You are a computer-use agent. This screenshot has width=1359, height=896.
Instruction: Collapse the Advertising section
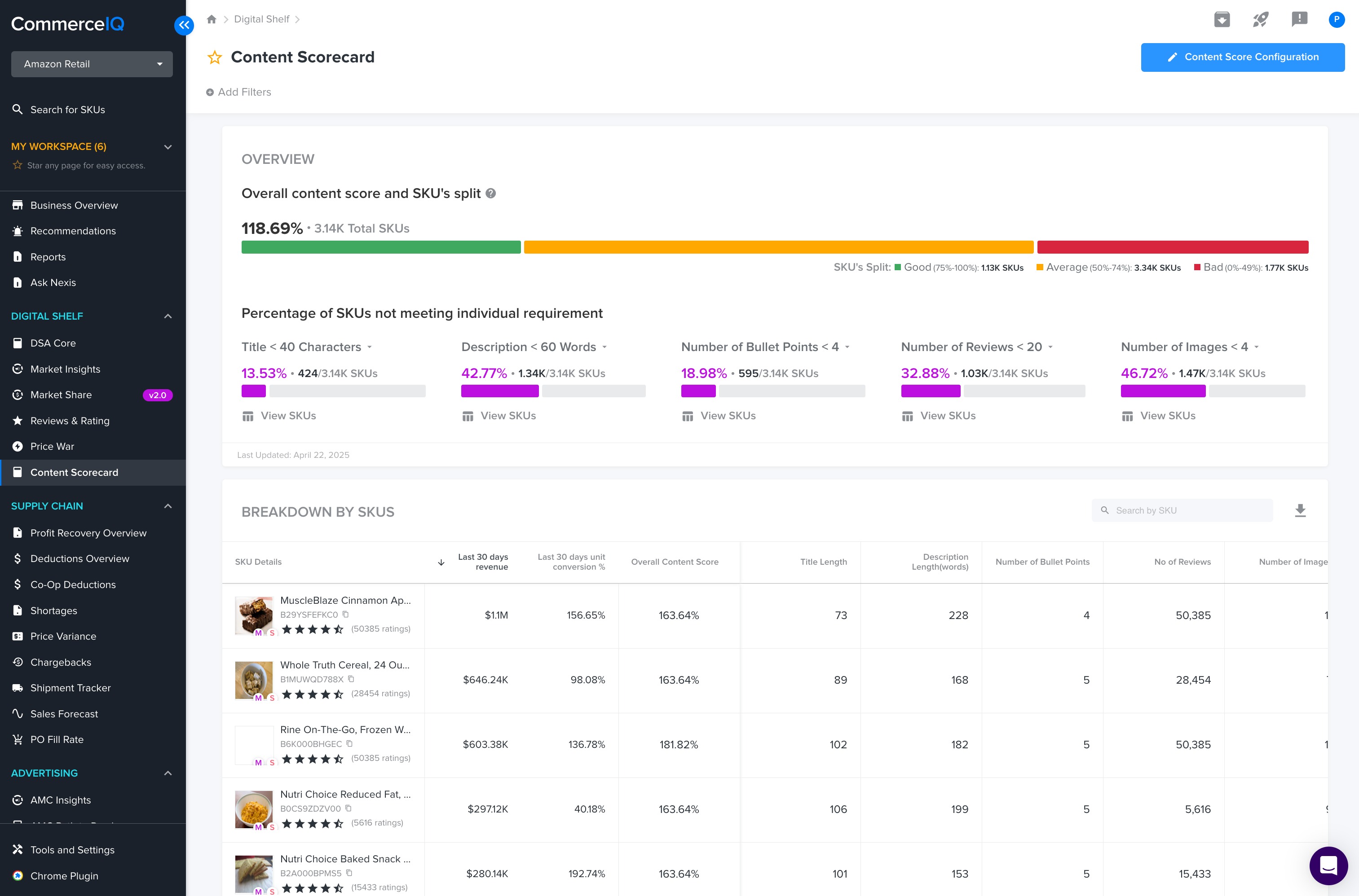[168, 773]
